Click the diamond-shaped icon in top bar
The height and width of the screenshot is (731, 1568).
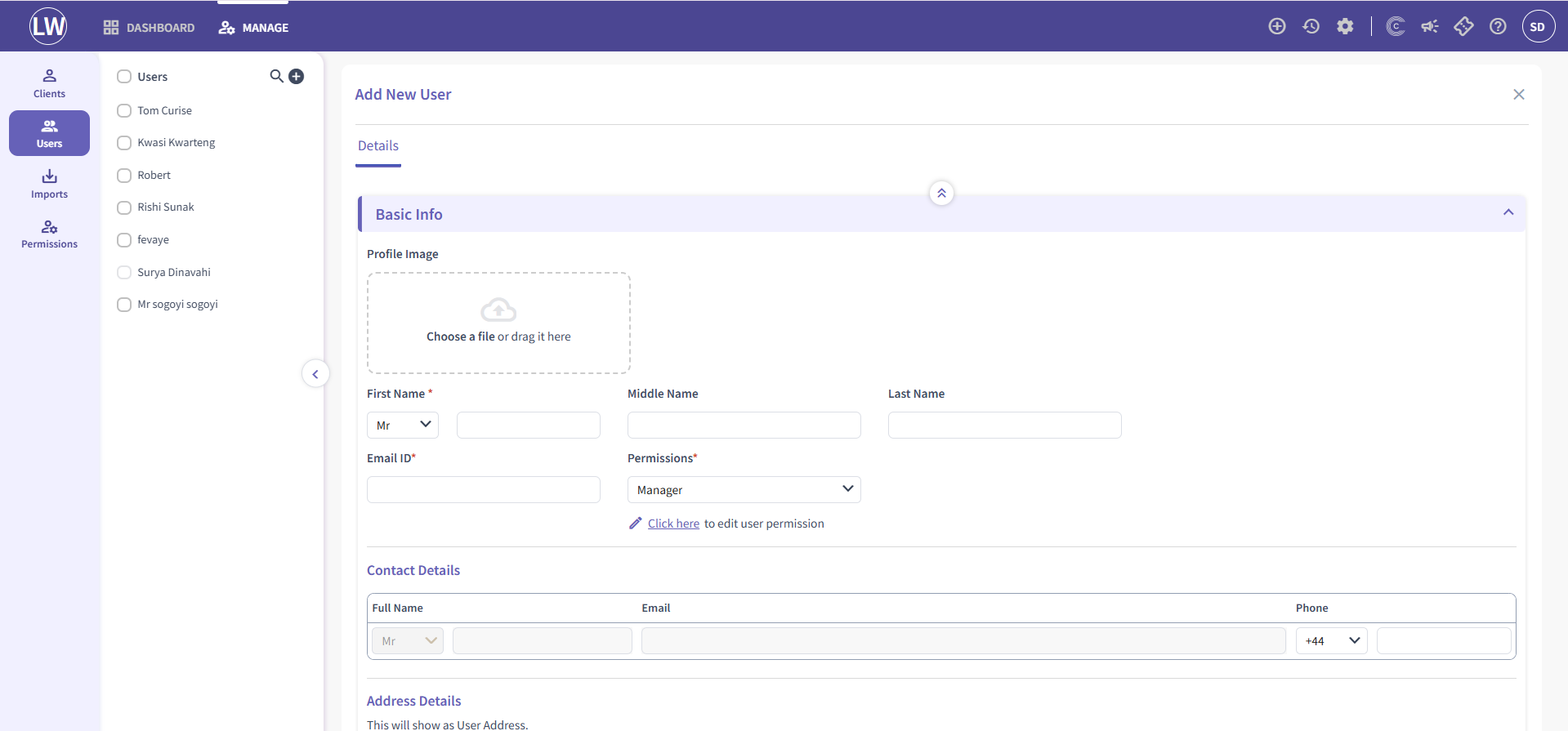click(1463, 26)
